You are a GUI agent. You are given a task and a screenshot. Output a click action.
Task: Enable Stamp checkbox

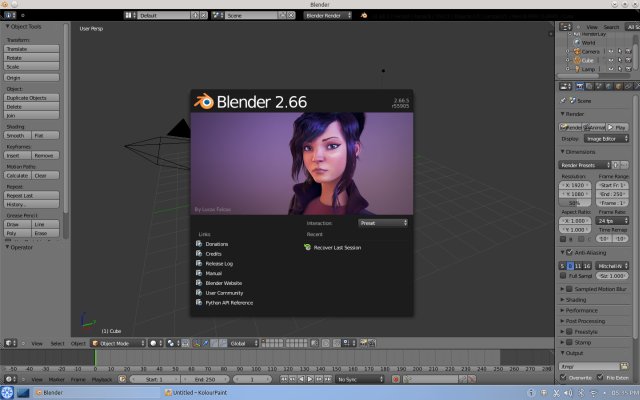click(x=569, y=342)
